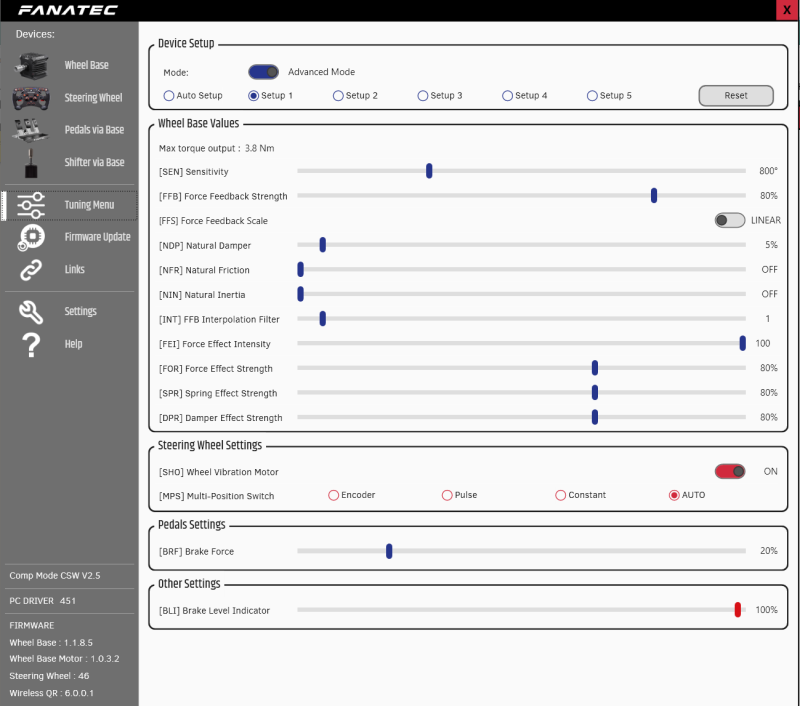This screenshot has width=800, height=706.
Task: Click the Steering Wheel : 46 firmware text
Action: pos(49,676)
